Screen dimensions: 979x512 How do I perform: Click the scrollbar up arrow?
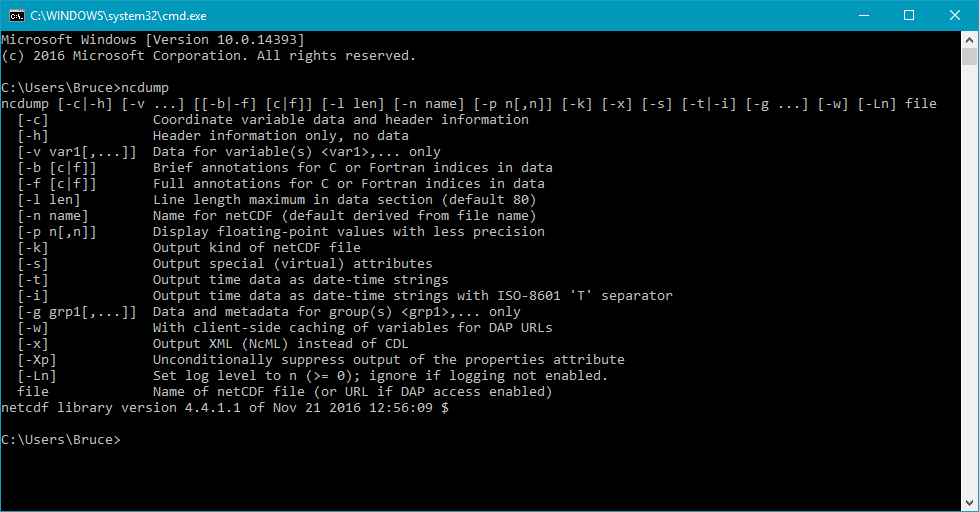click(970, 39)
